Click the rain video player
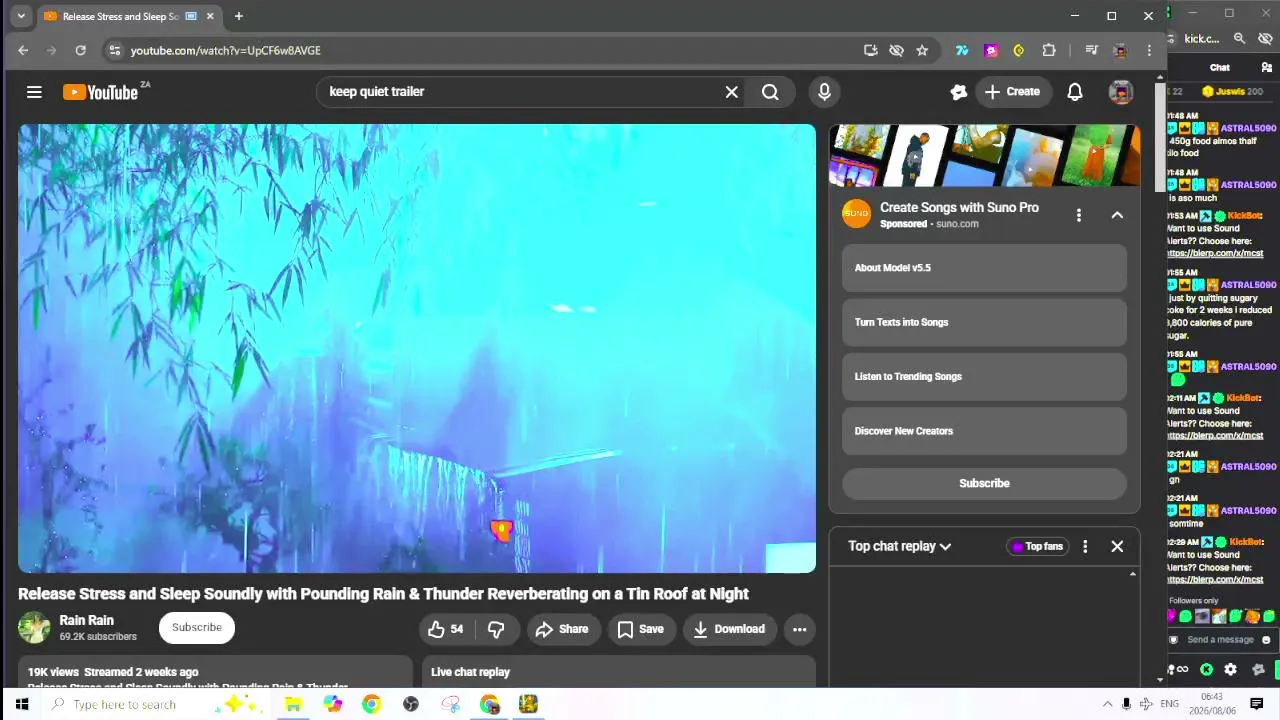The height and width of the screenshot is (720, 1280). click(x=417, y=348)
